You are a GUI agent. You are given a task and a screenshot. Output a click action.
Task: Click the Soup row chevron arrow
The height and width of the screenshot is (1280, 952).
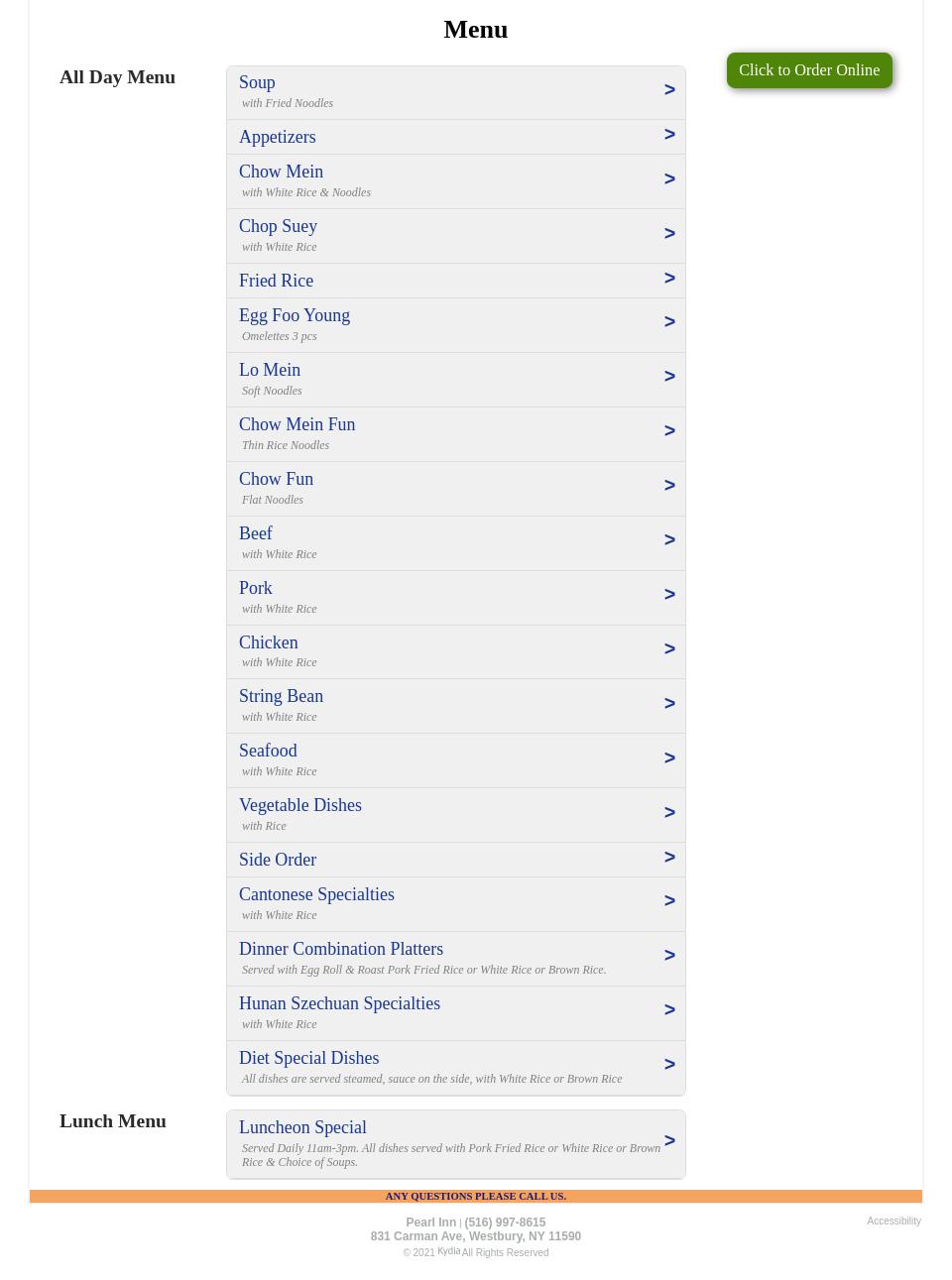[669, 90]
